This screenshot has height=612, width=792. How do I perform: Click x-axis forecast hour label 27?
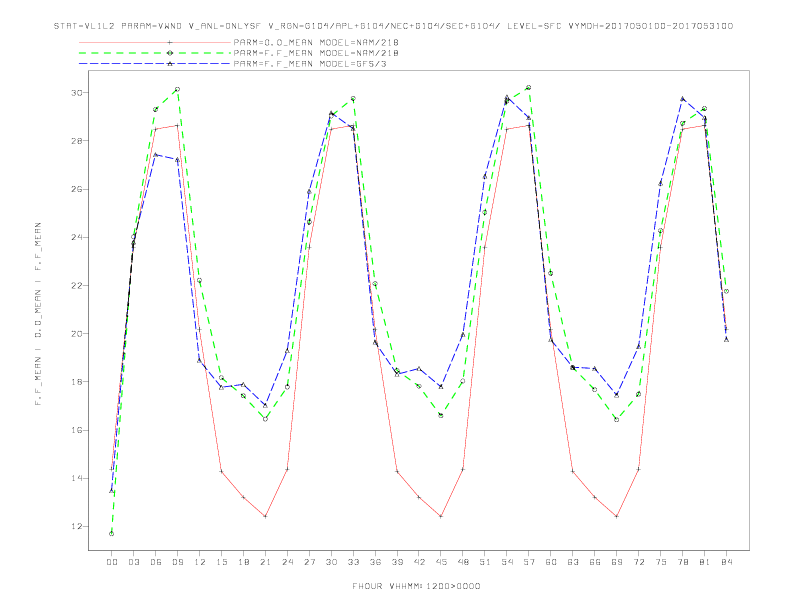tap(309, 562)
